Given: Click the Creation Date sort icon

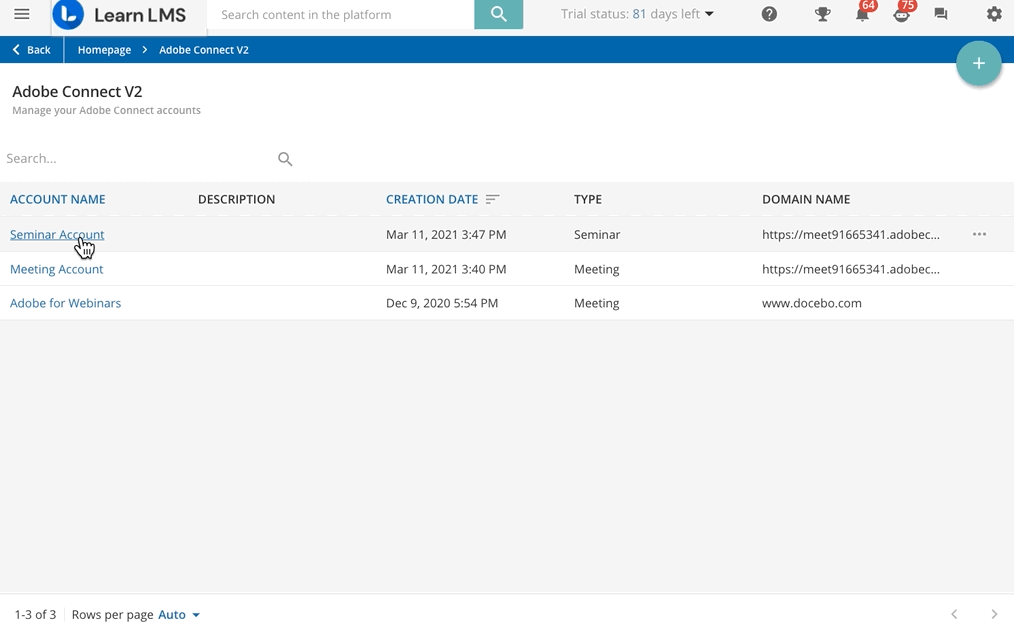Looking at the screenshot, I should 492,199.
